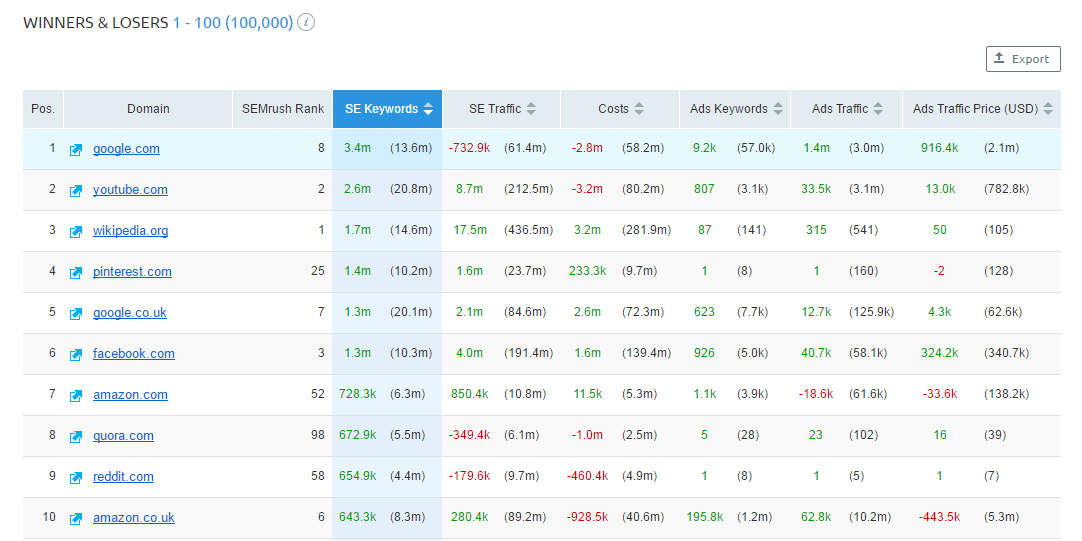The width and height of the screenshot is (1082, 541).
Task: Open the google.co.uk domain link
Action: coord(130,313)
